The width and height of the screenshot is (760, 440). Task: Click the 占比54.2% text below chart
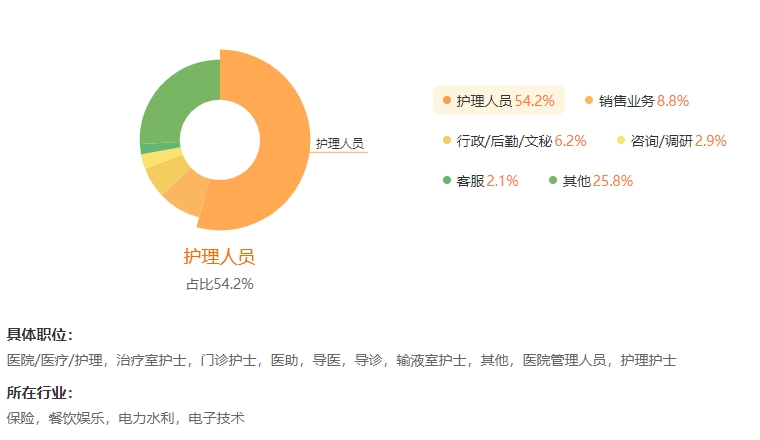[220, 284]
